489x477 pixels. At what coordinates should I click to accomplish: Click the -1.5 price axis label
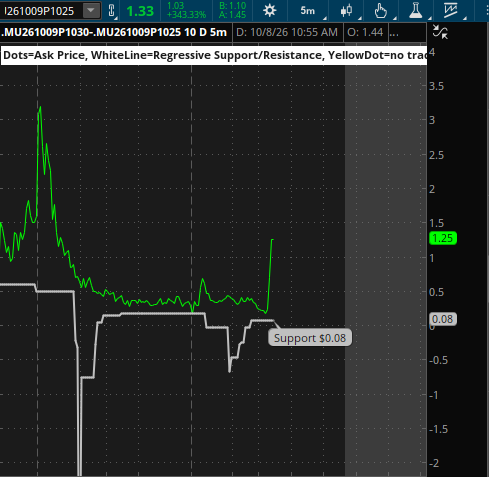(x=438, y=429)
